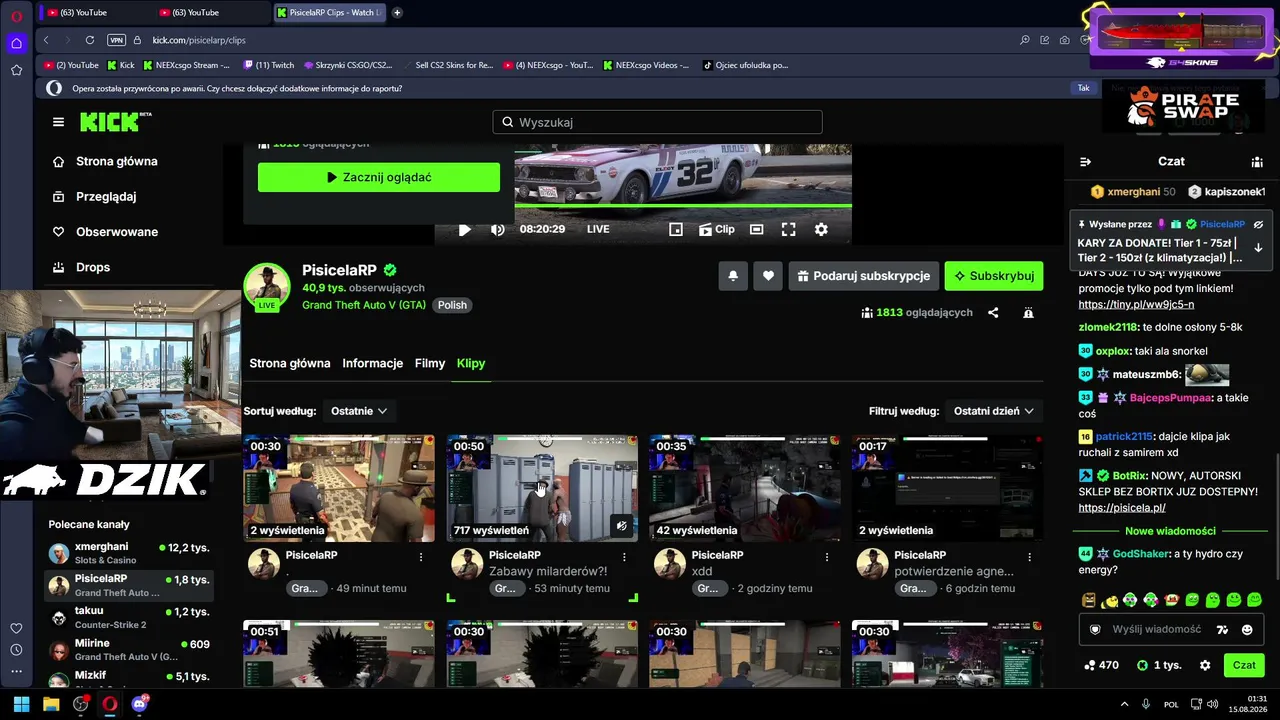Open more options for the 49 minut temu clip
Image resolution: width=1280 pixels, height=720 pixels.
[421, 556]
